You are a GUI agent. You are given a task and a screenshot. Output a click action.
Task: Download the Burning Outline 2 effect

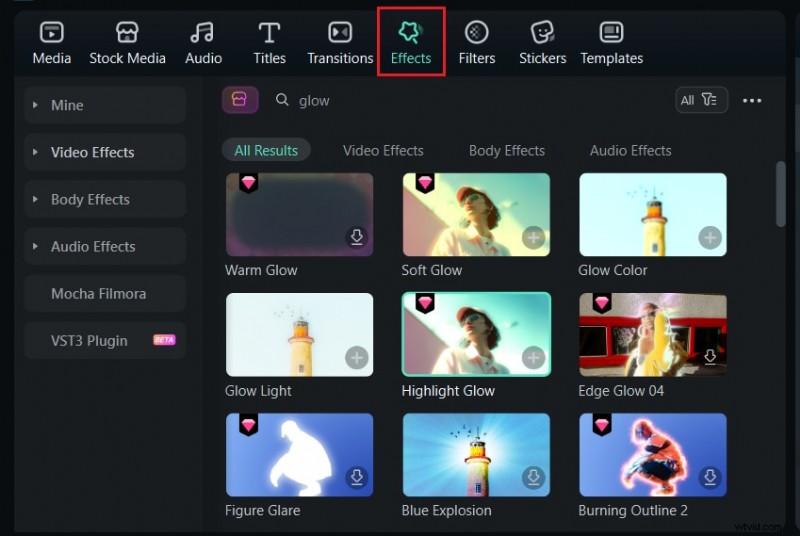[710, 477]
